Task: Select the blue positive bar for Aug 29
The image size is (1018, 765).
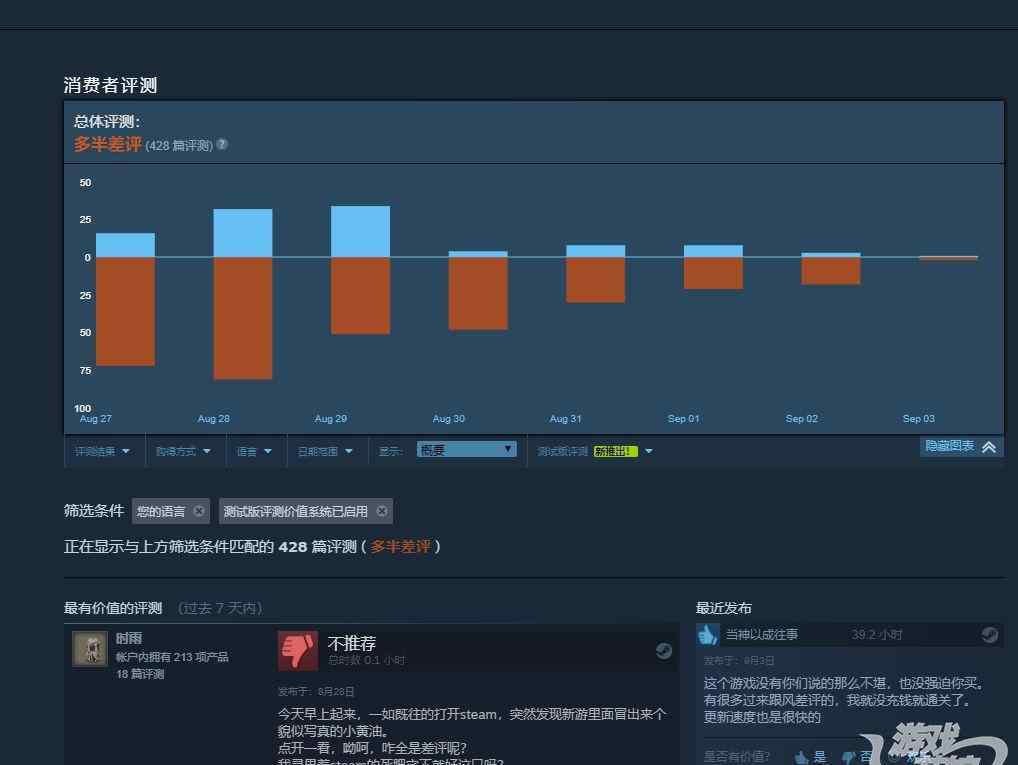Action: (x=360, y=231)
